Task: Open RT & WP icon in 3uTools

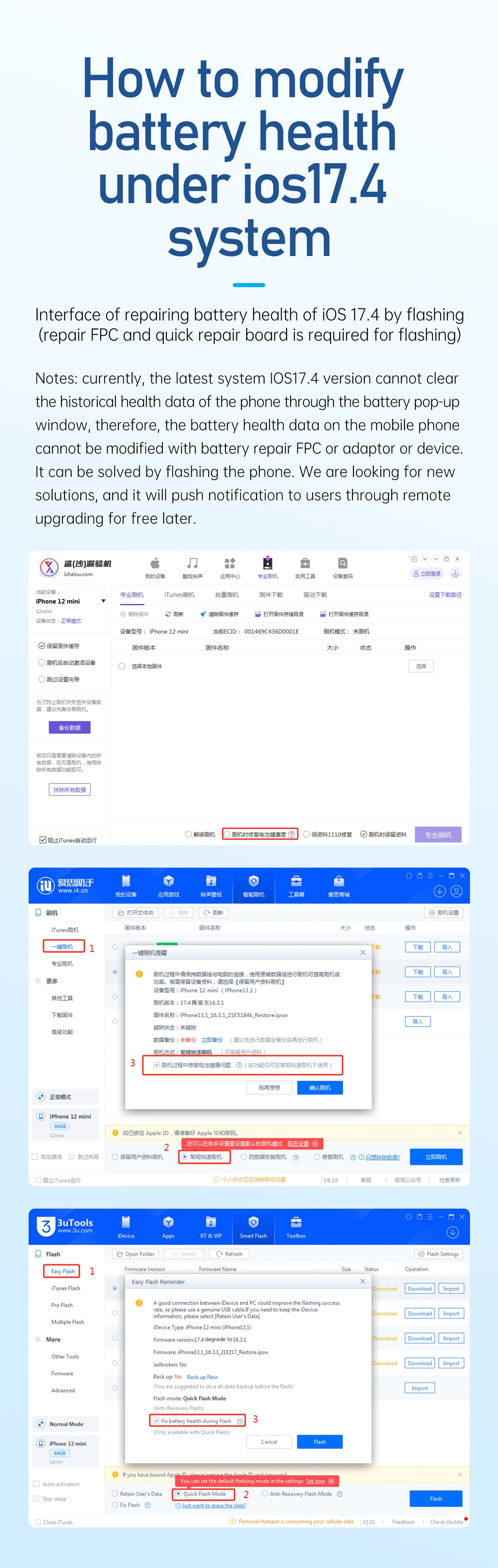Action: point(211,1222)
